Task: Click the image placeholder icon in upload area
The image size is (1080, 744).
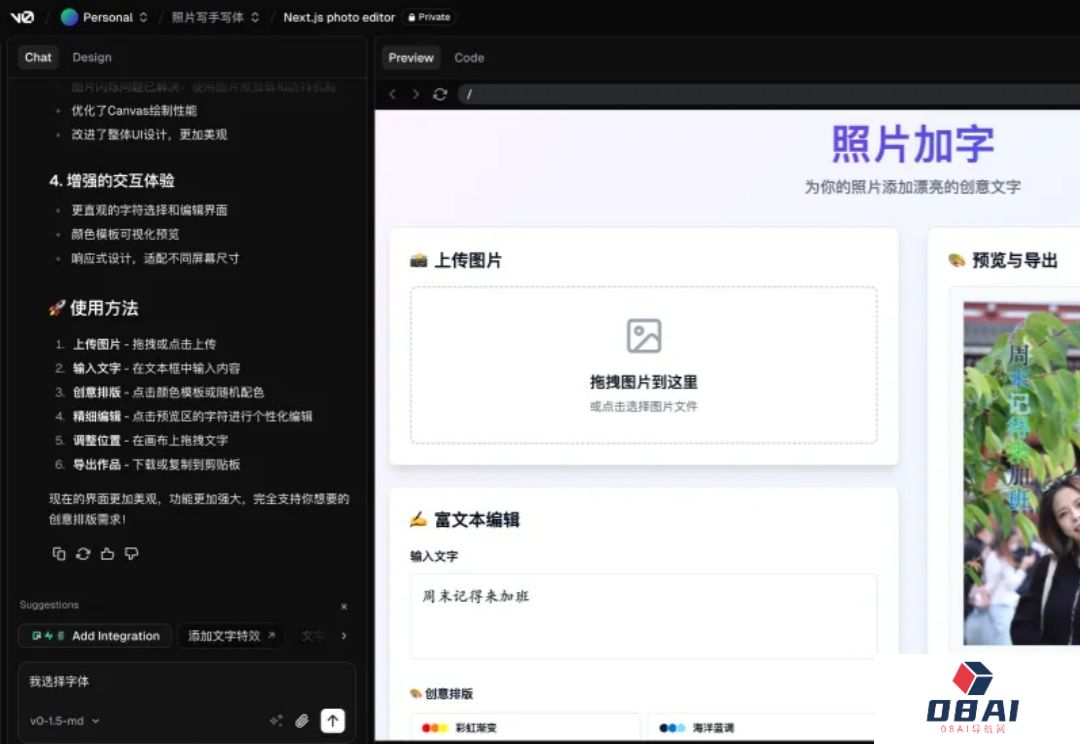Action: [x=644, y=336]
